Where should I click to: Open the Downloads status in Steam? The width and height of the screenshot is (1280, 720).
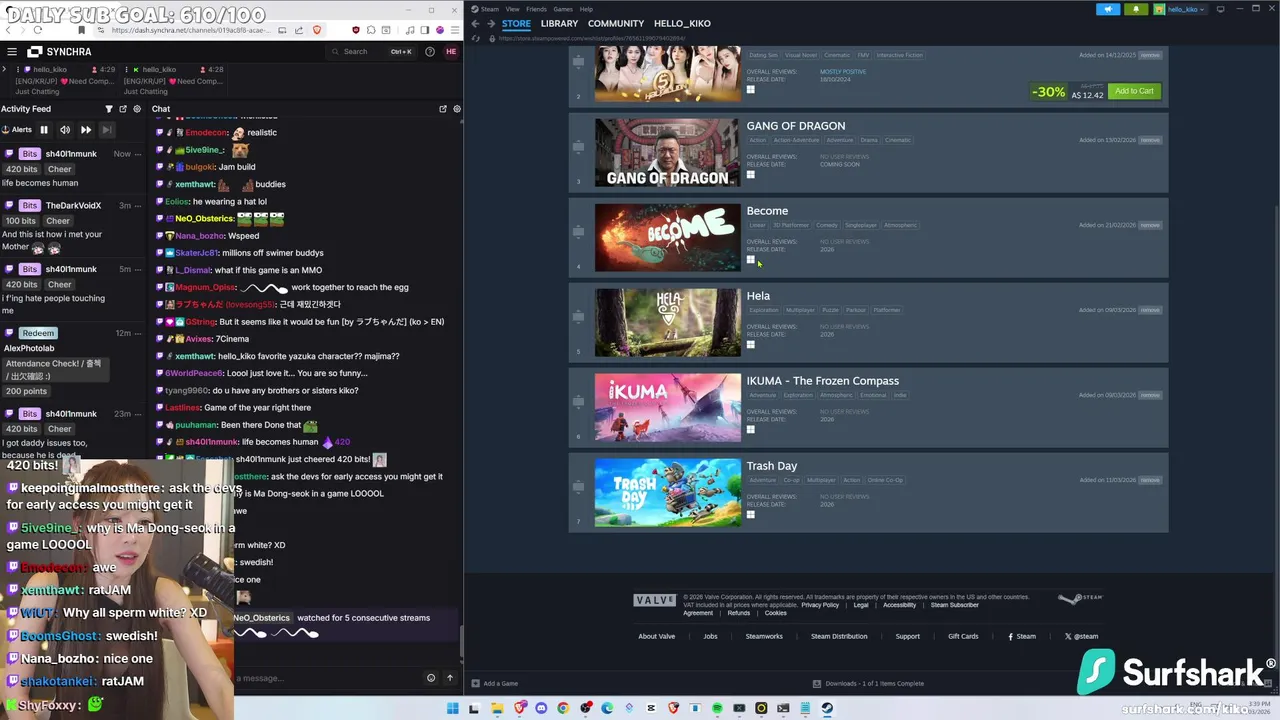tap(868, 683)
